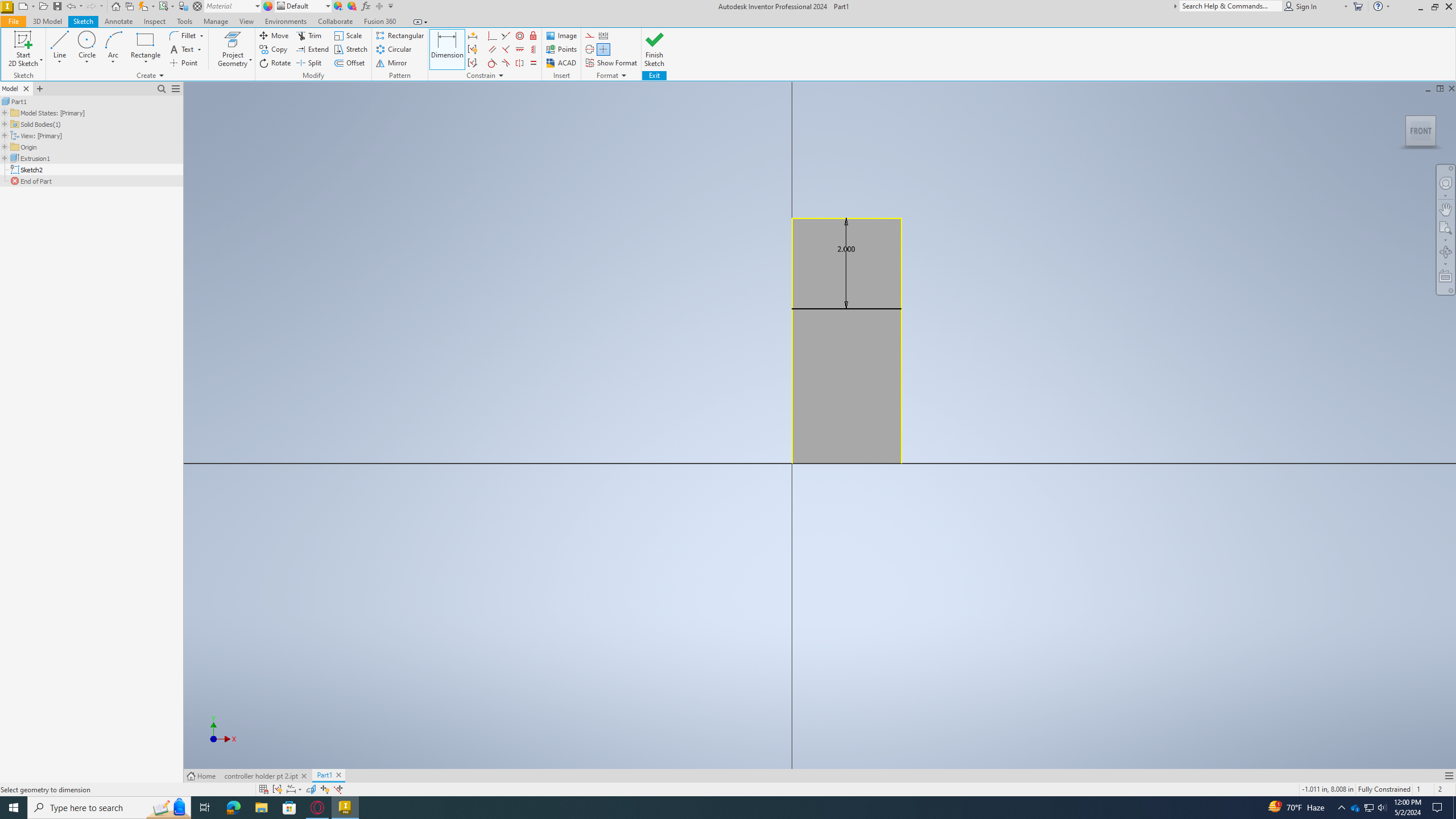Apply the Parallel constraint icon
The image size is (1456, 819).
tap(493, 49)
